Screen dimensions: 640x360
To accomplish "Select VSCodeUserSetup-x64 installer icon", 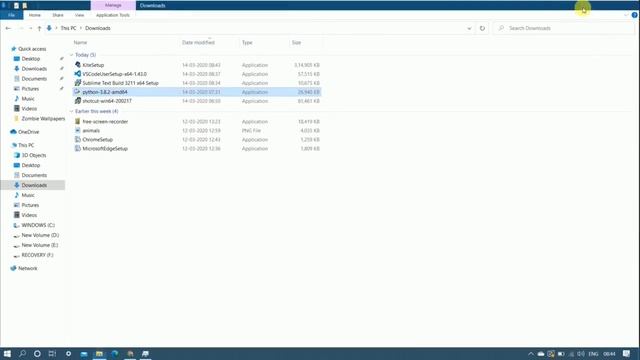I will click(x=78, y=74).
